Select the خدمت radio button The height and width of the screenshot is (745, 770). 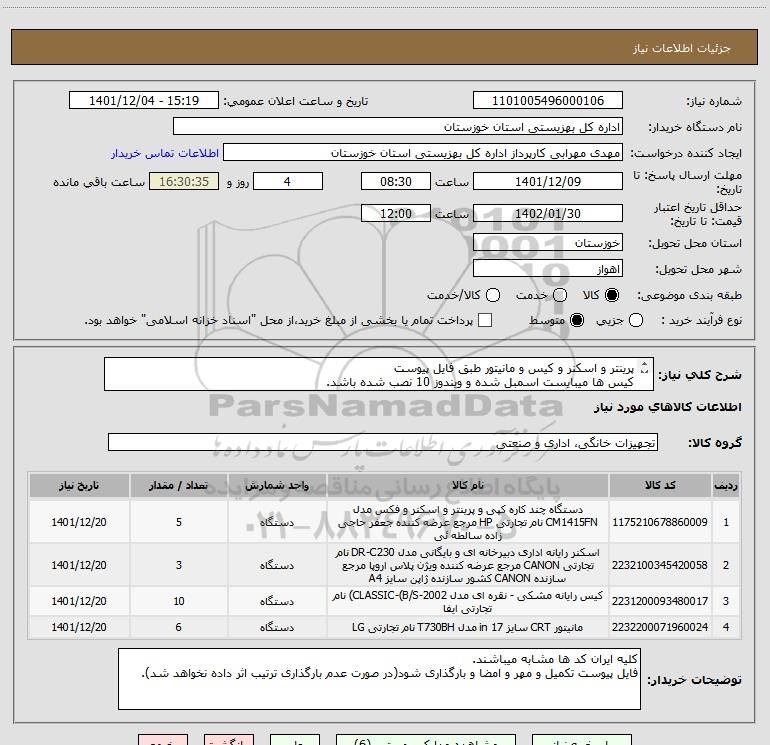pyautogui.click(x=560, y=295)
